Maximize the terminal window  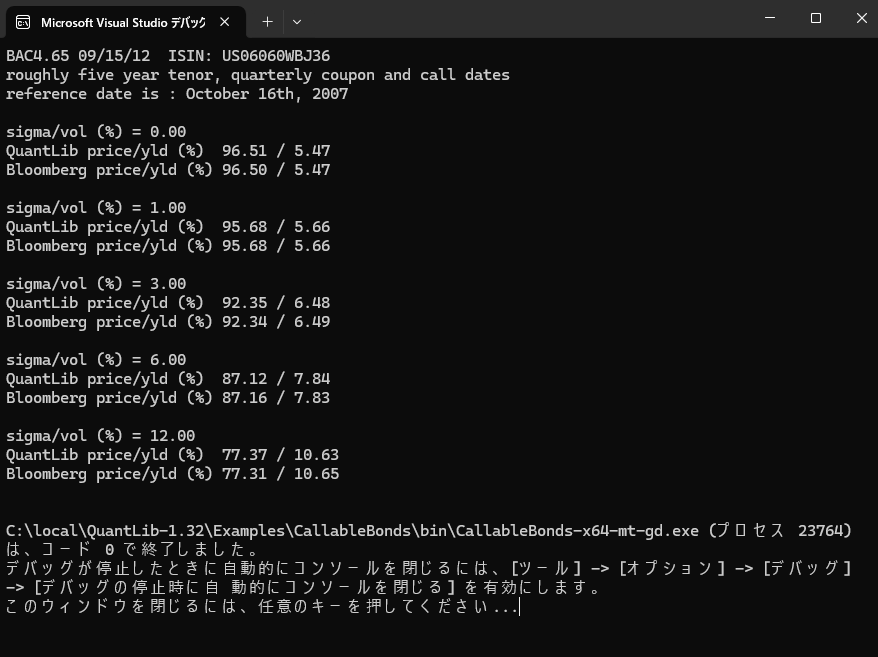pyautogui.click(x=816, y=18)
